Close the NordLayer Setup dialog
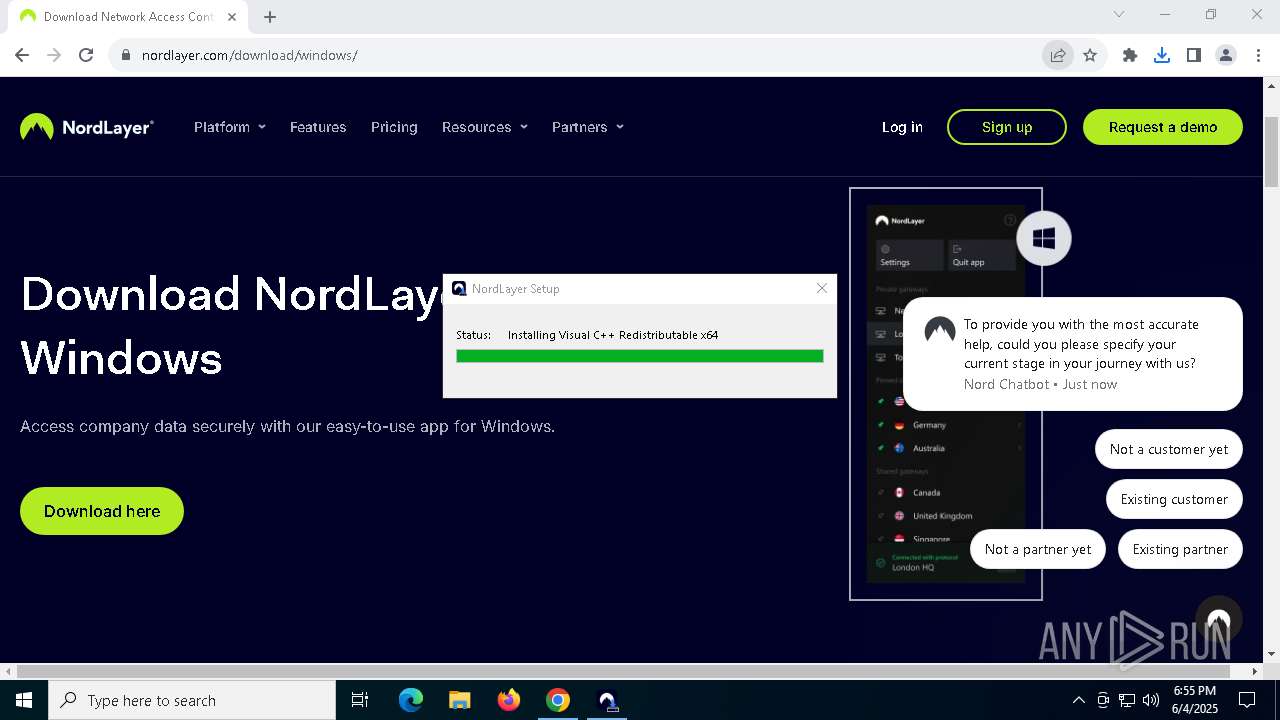This screenshot has width=1280, height=720. [822, 288]
